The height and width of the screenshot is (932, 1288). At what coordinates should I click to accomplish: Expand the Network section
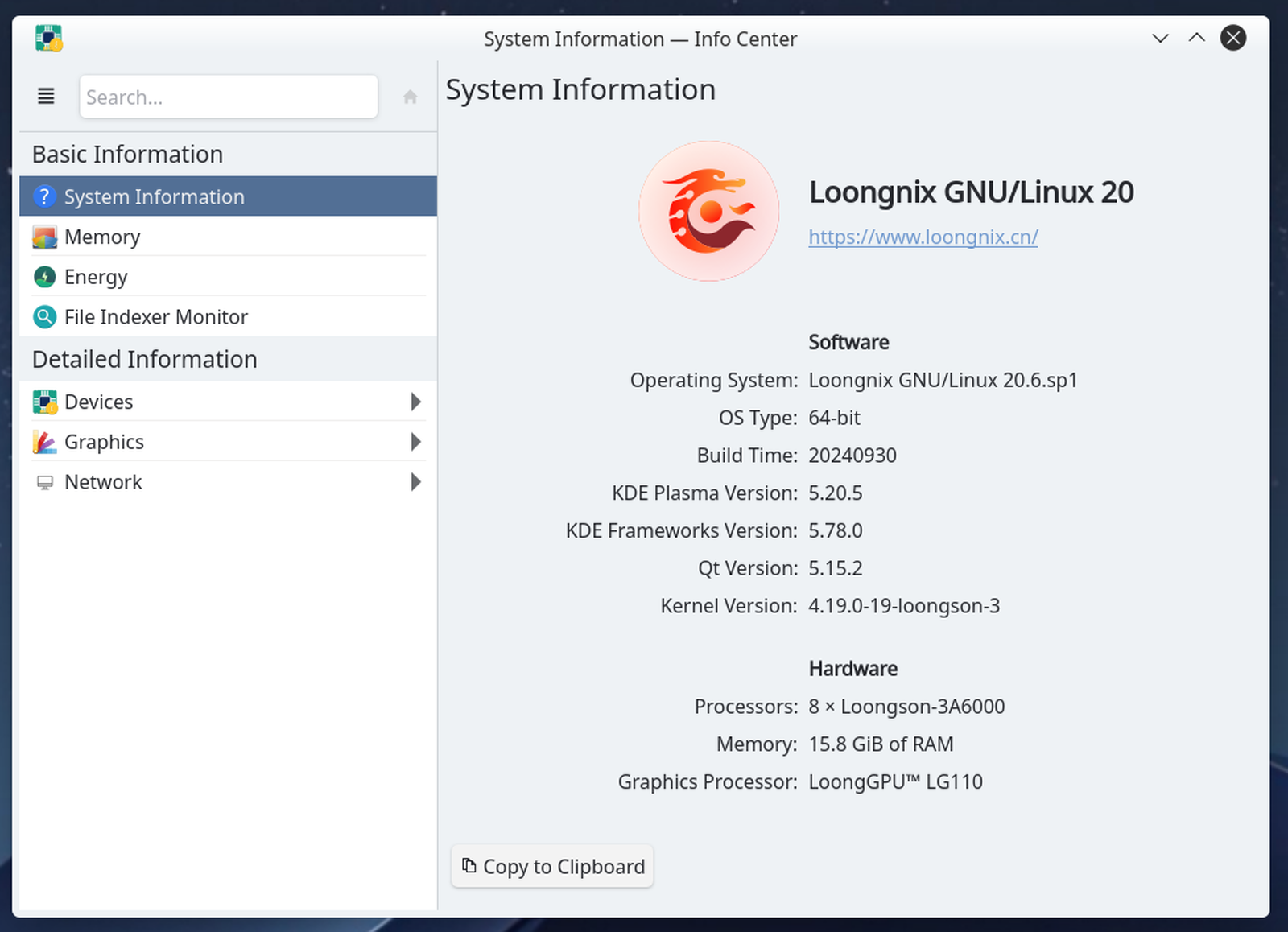pyautogui.click(x=415, y=481)
